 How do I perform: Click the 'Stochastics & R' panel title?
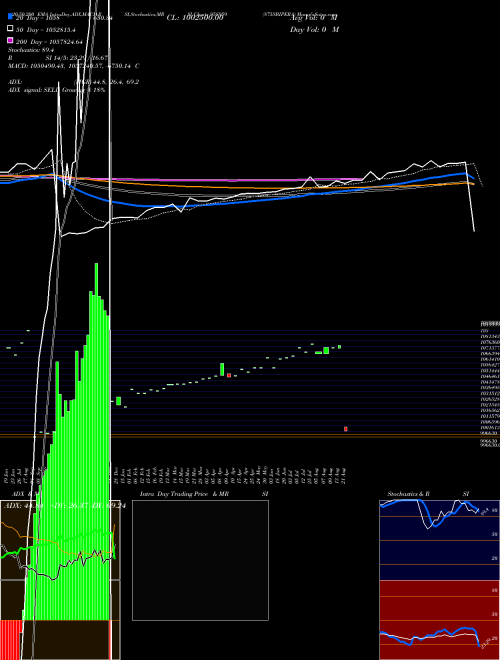[408, 494]
